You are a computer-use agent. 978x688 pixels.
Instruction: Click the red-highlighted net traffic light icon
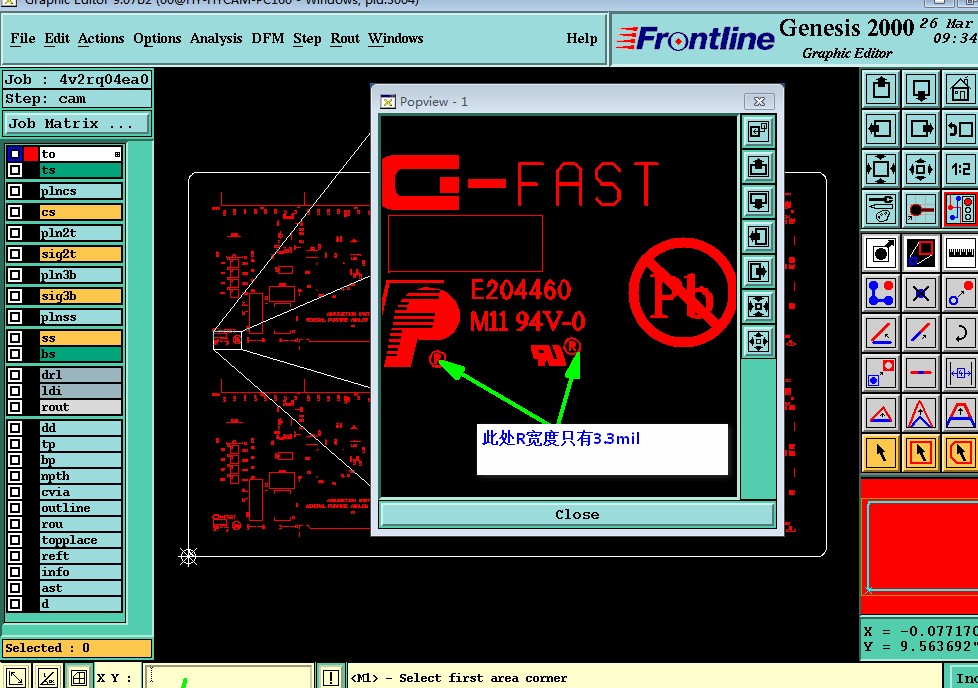pyautogui.click(x=961, y=209)
